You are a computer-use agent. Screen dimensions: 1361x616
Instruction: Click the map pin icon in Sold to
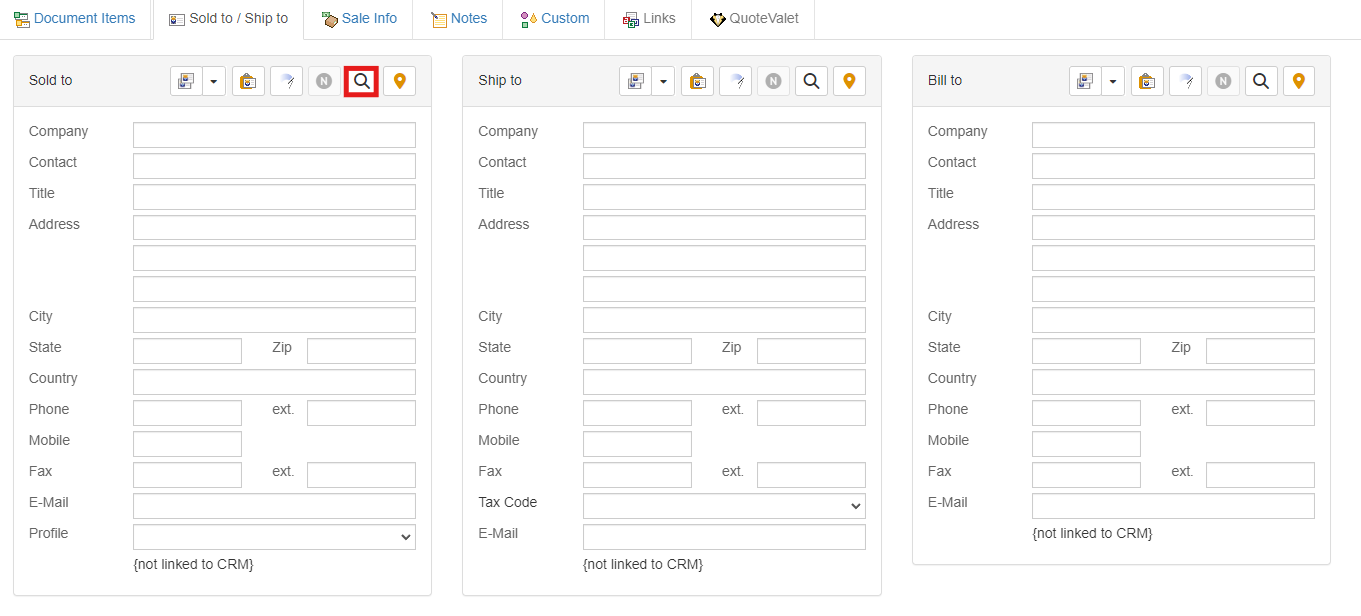tap(399, 81)
